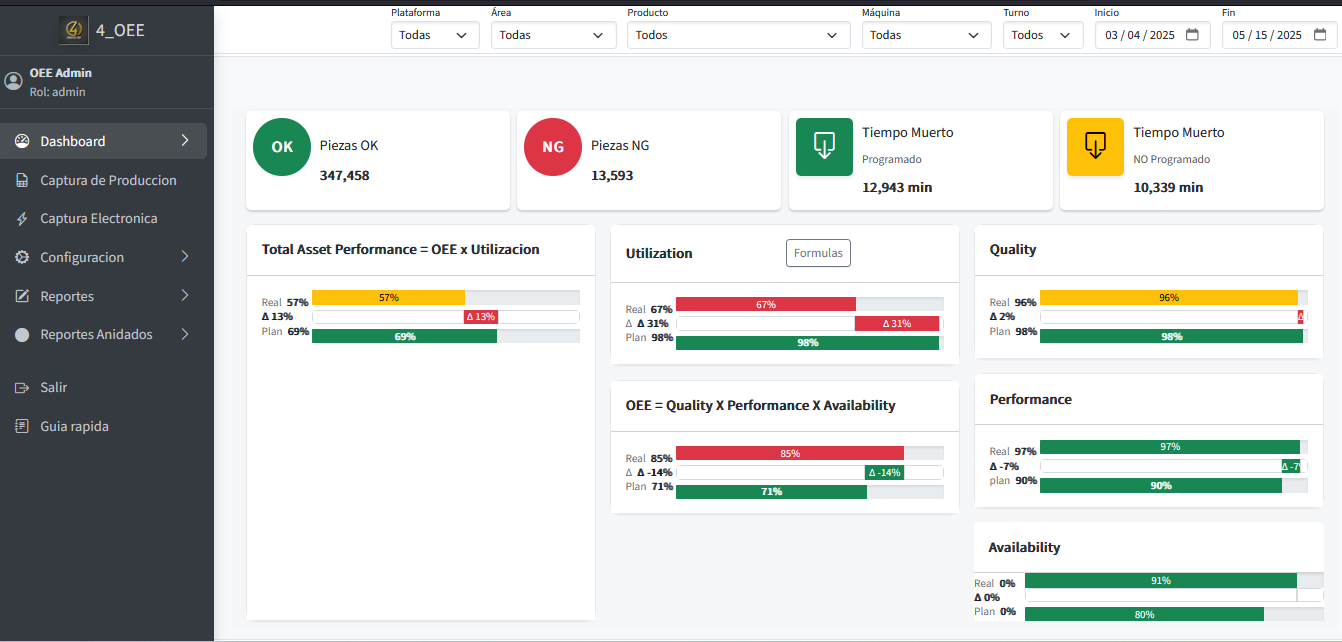The height and width of the screenshot is (642, 1342).
Task: Select Dashboard in the sidebar
Action: (x=104, y=141)
